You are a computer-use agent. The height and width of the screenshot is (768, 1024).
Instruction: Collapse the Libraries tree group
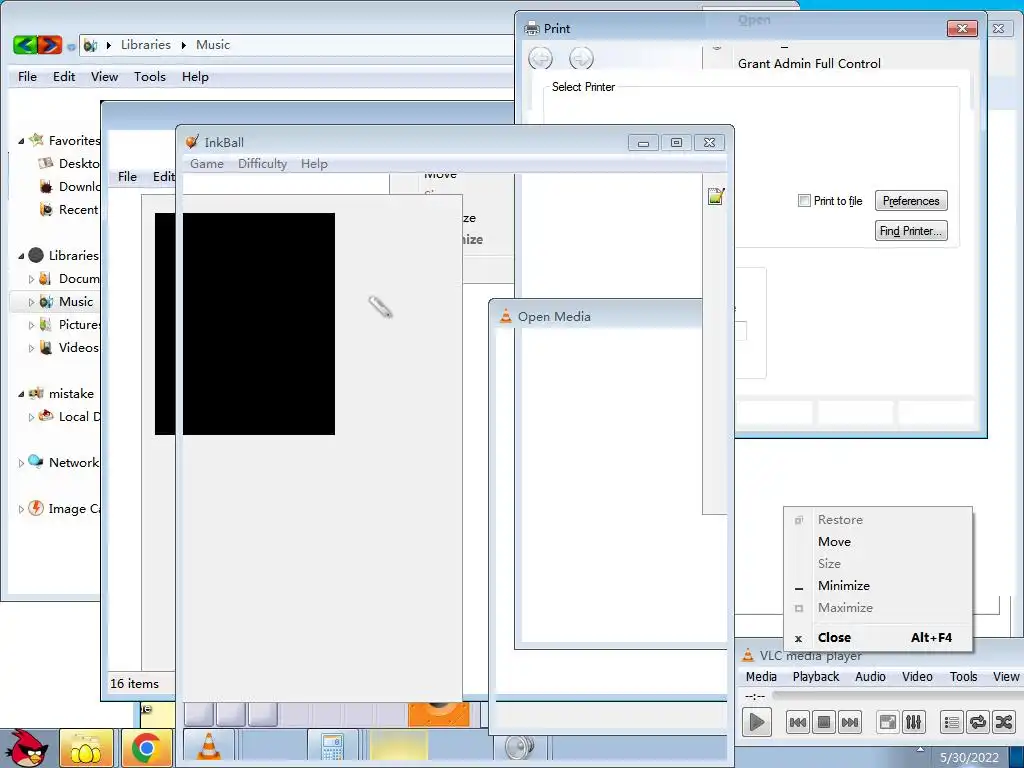point(21,255)
